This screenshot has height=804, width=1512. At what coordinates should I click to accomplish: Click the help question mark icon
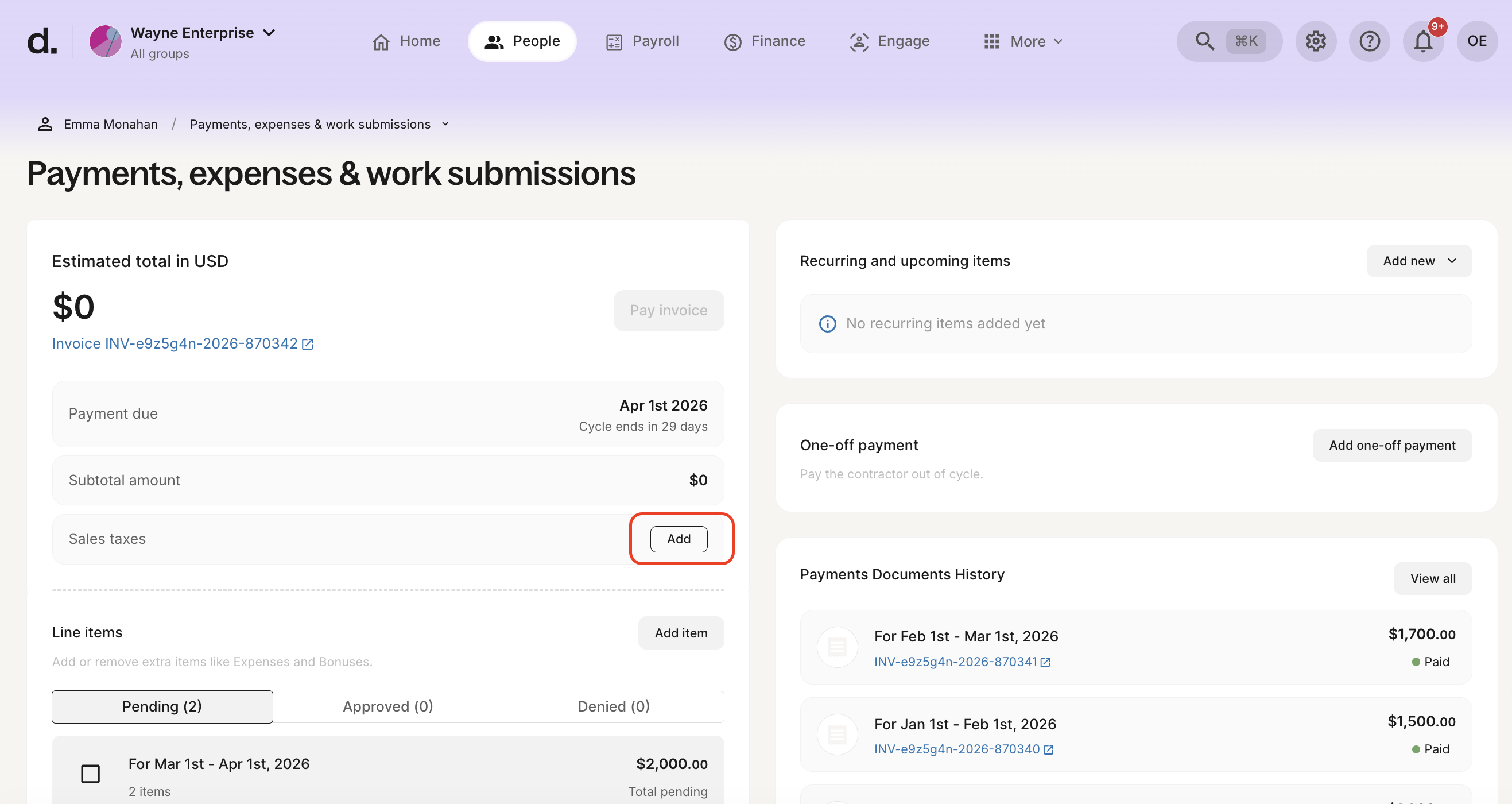[1370, 41]
